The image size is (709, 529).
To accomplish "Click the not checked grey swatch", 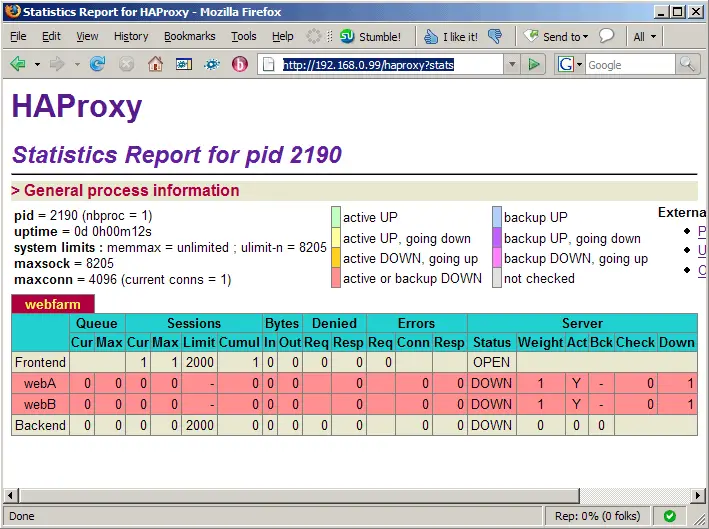I will (x=497, y=278).
